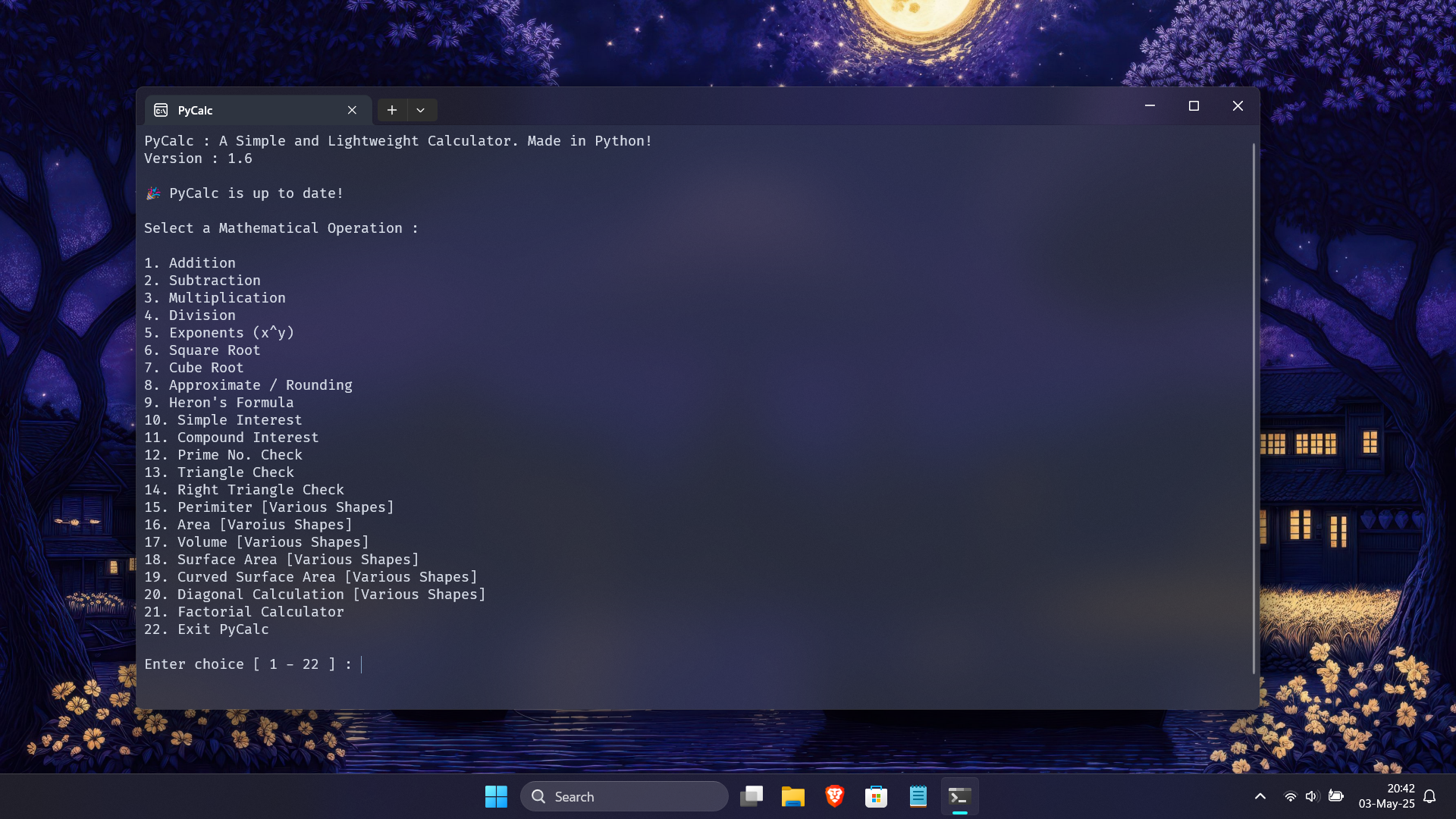Click the '17. Volume [Various Shapes]' line
This screenshot has height=819, width=1456.
256,542
